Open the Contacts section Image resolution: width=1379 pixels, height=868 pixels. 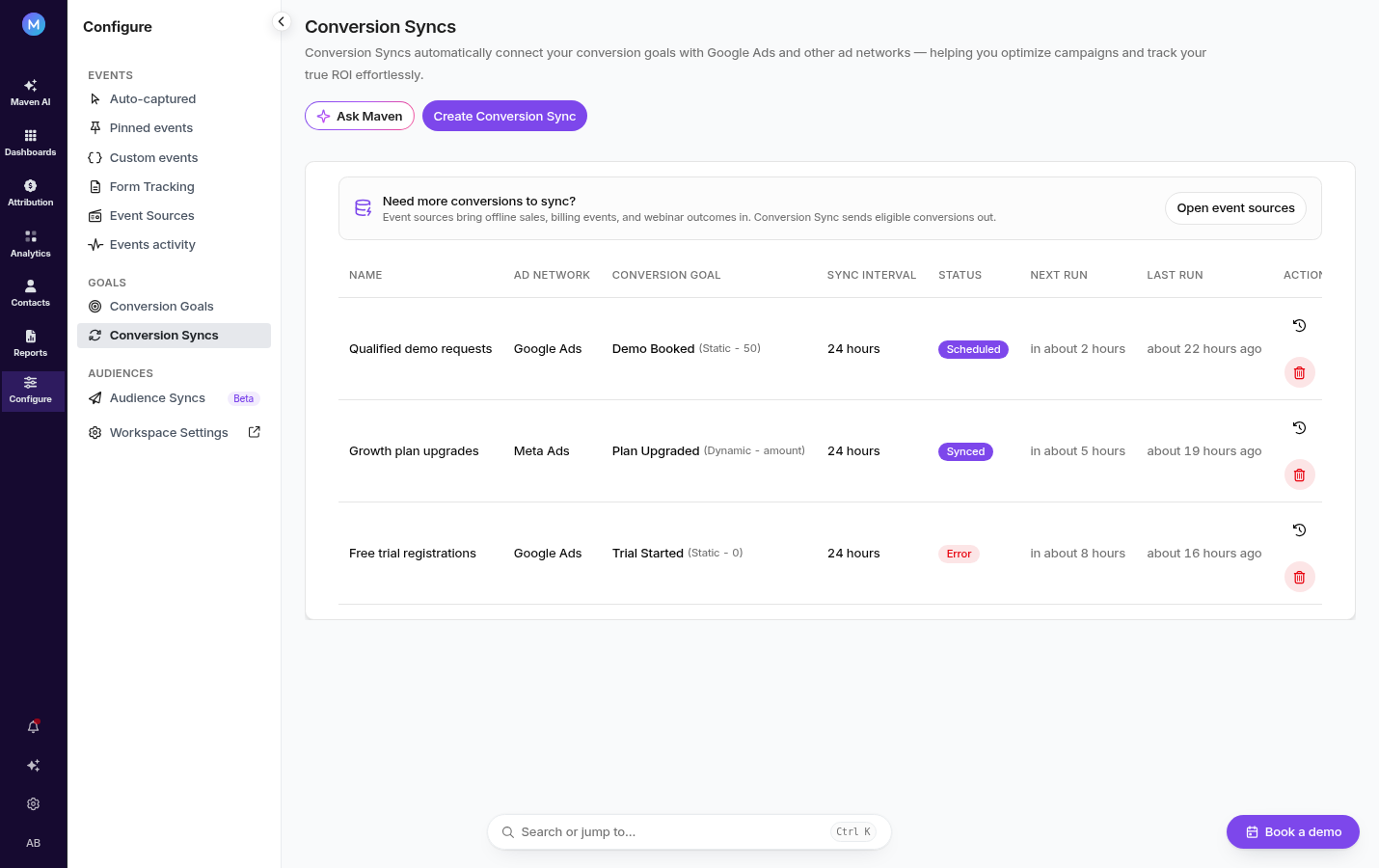click(x=31, y=293)
